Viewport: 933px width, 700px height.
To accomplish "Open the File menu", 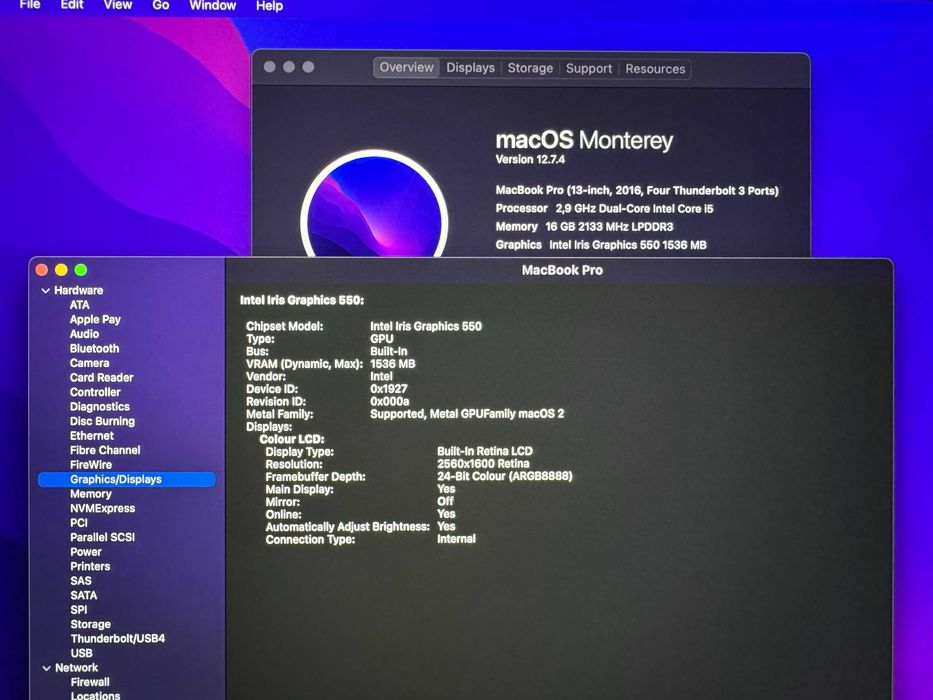I will click(x=30, y=5).
